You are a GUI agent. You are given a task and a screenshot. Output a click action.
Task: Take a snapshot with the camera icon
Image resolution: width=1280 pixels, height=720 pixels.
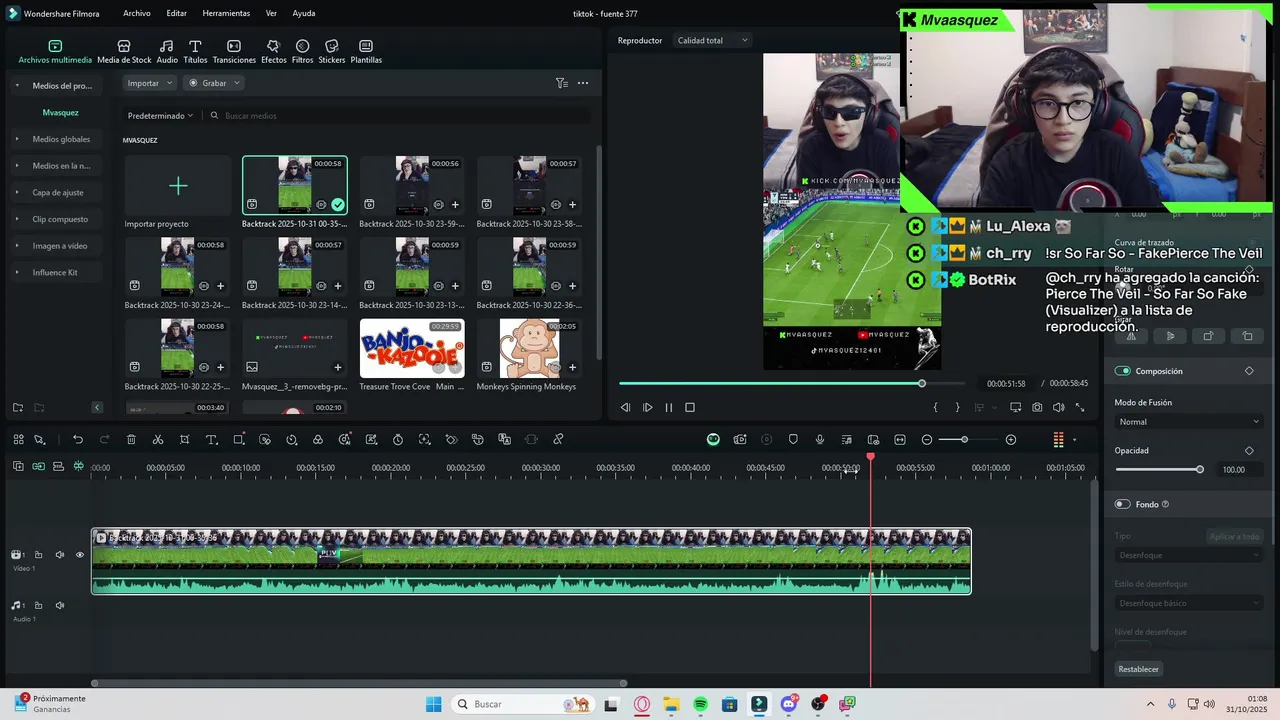(1037, 407)
